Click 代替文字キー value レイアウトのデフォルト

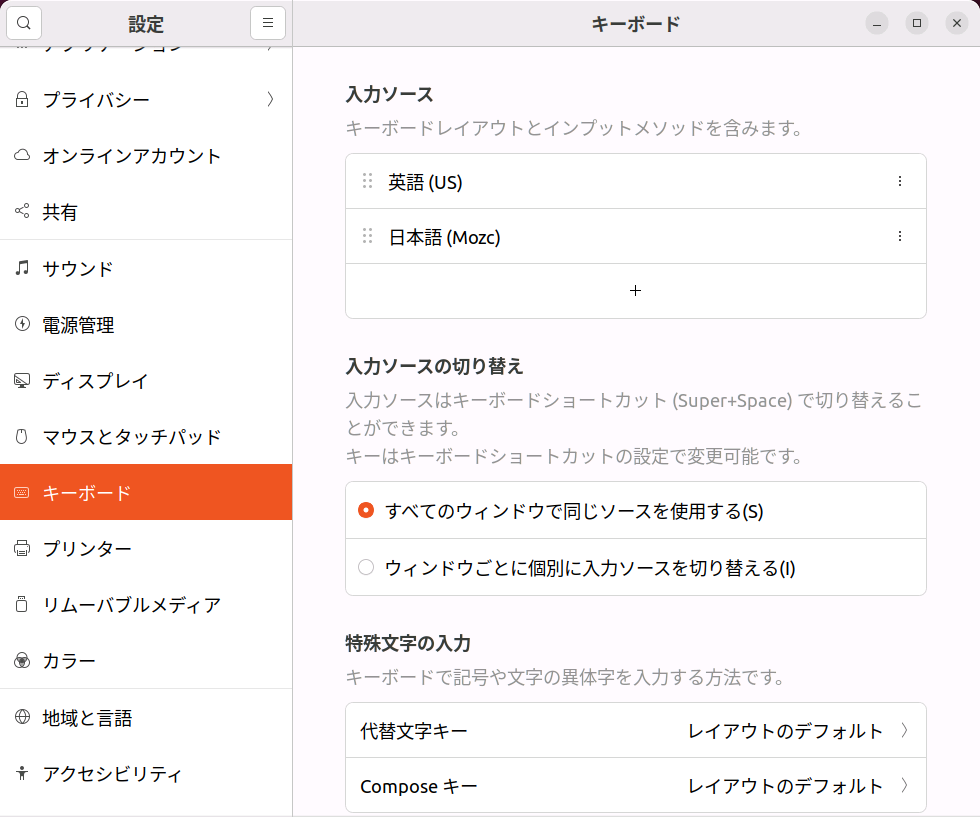tap(785, 731)
